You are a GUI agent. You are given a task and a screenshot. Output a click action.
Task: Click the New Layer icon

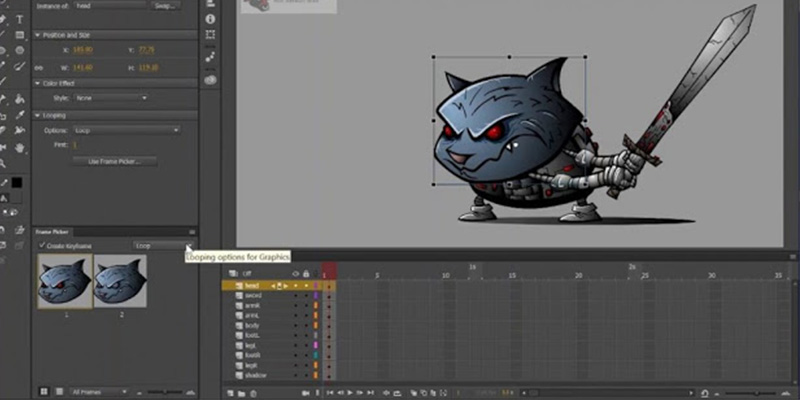230,393
